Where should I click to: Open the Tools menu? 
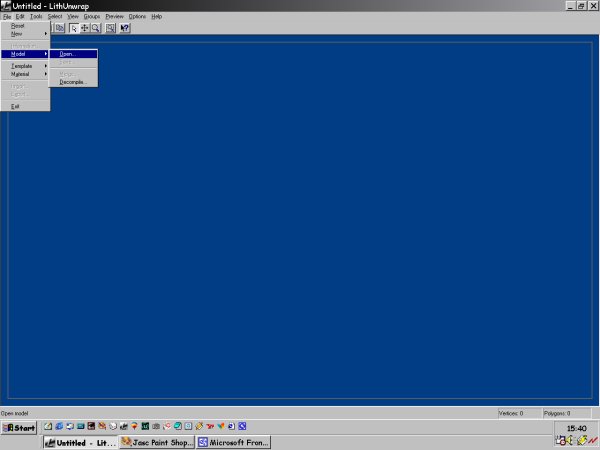36,16
